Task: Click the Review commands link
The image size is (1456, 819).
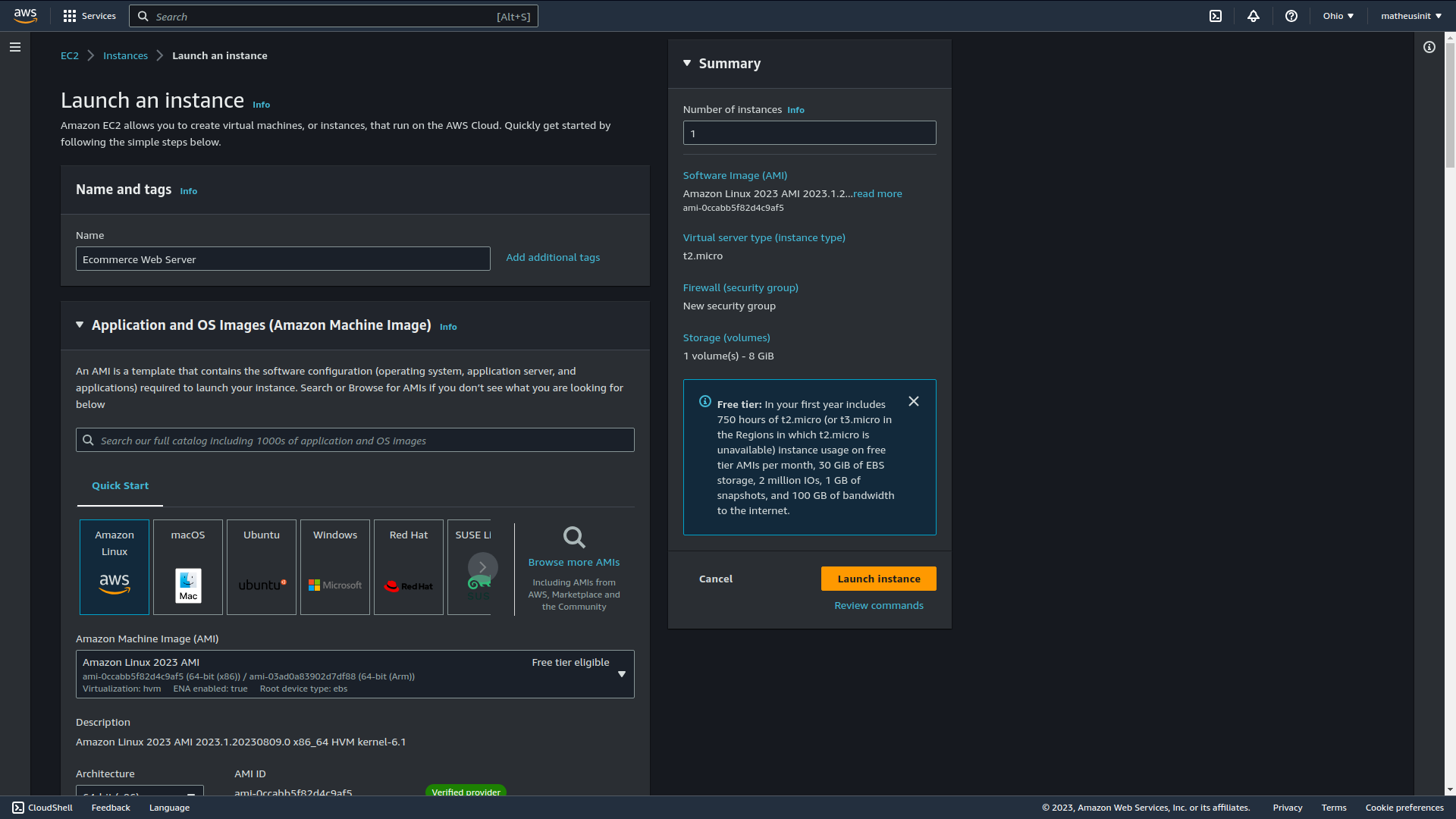Action: pos(879,605)
